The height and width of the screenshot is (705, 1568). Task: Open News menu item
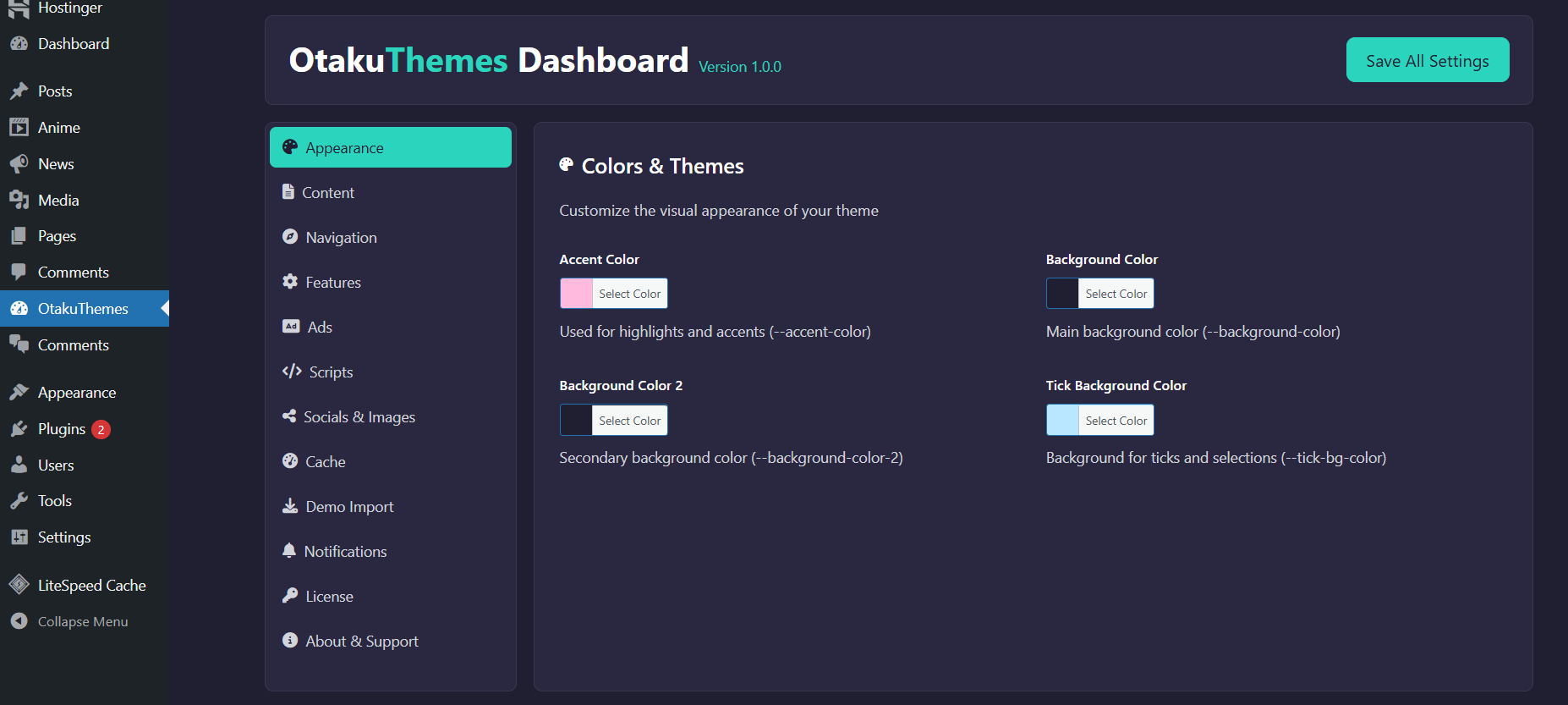point(85,164)
